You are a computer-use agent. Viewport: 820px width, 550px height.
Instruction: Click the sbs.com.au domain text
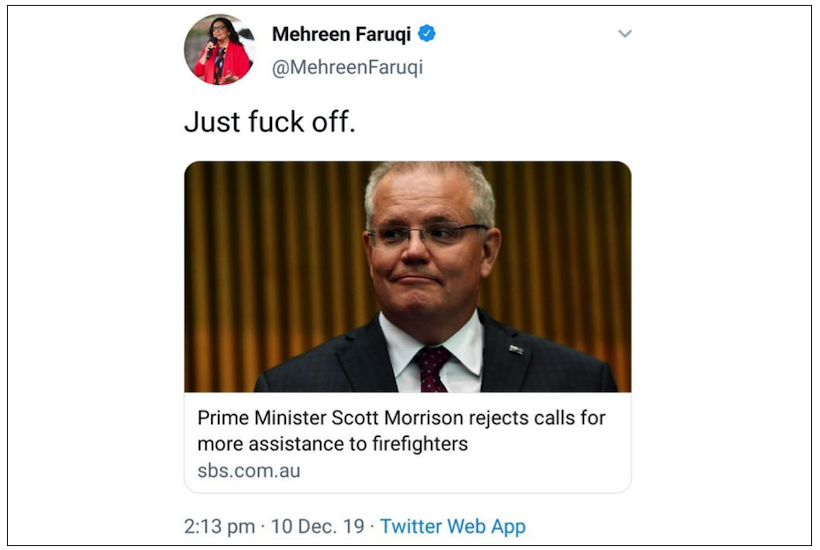pos(249,469)
